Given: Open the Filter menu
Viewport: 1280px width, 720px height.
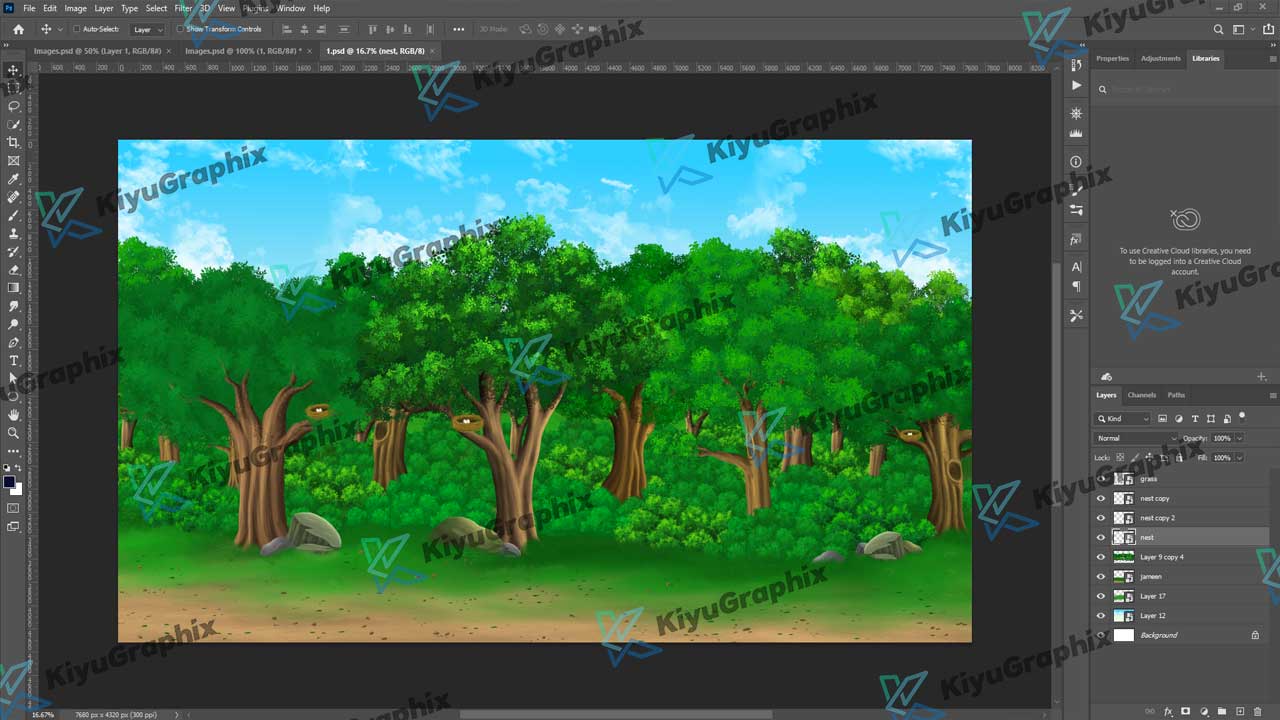Looking at the screenshot, I should [x=183, y=8].
